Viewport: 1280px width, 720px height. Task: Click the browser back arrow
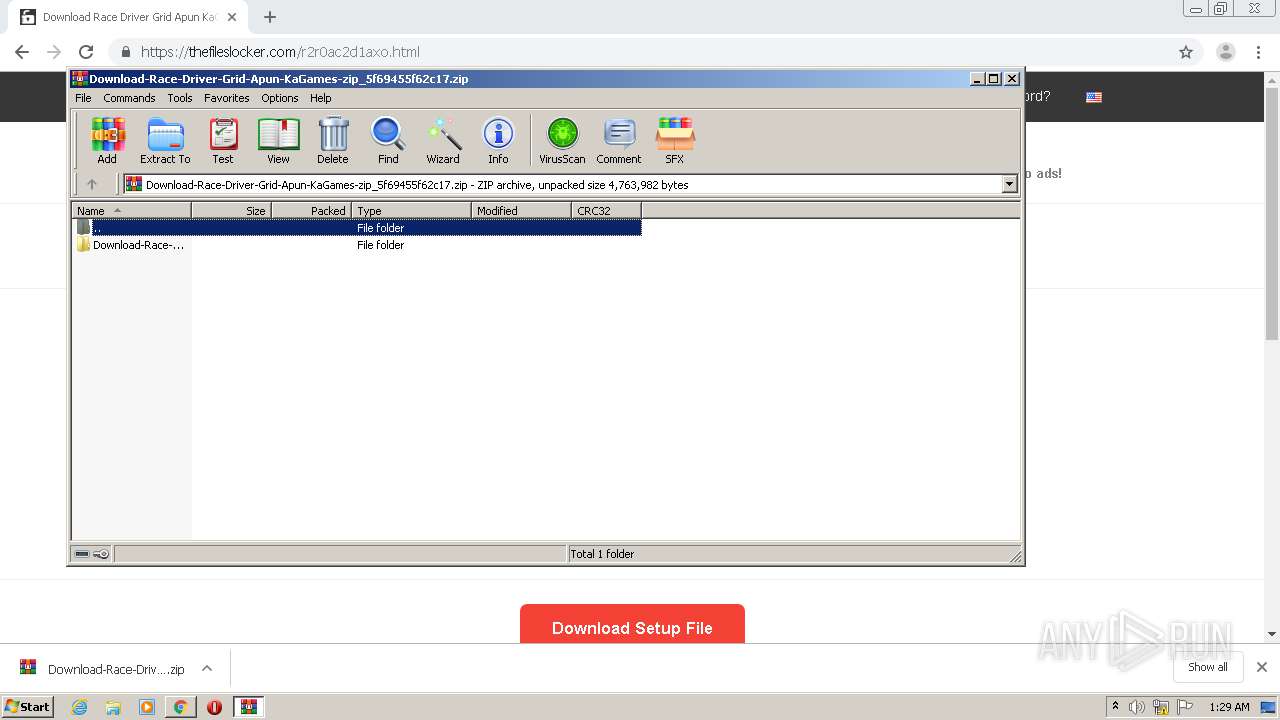22,52
